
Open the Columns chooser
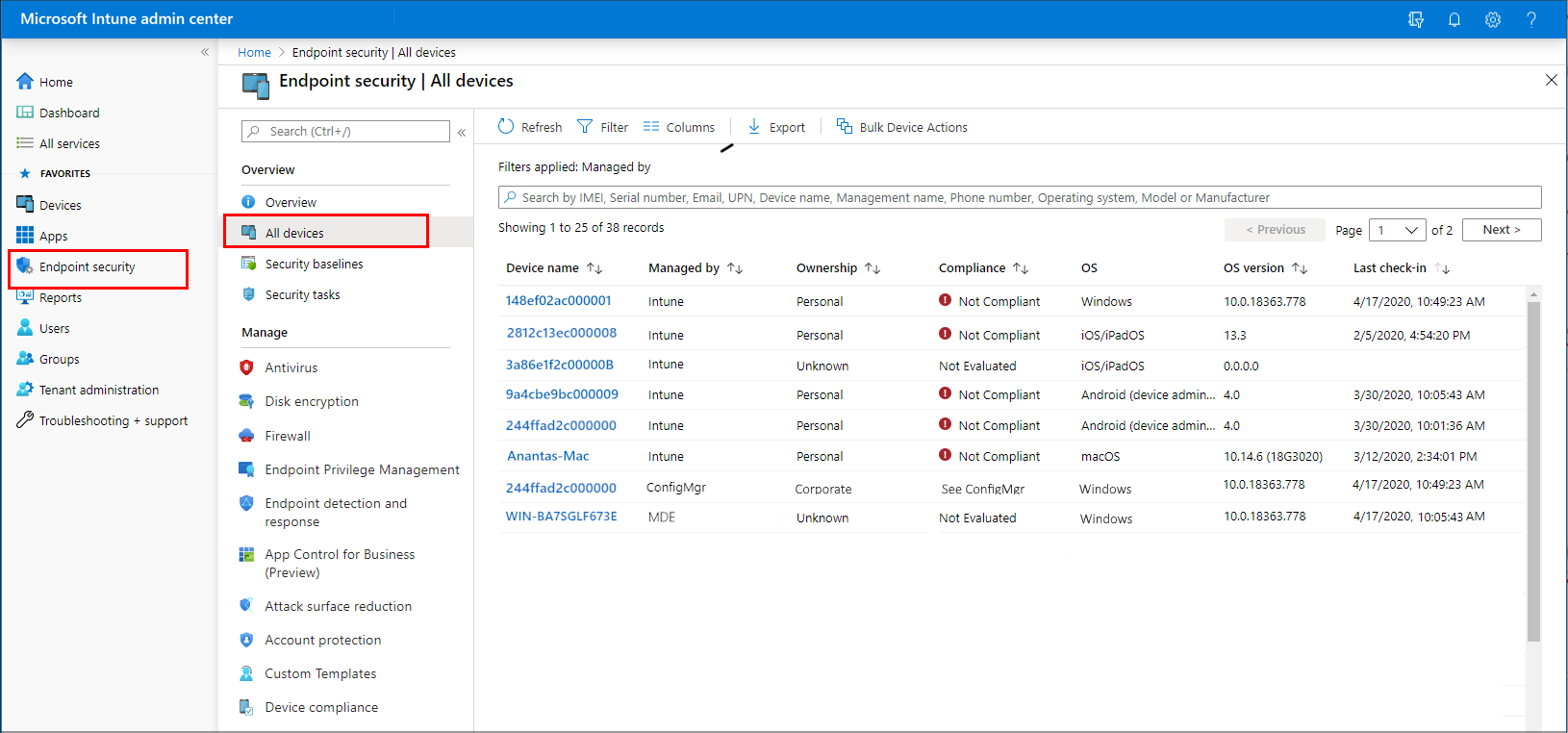click(679, 127)
